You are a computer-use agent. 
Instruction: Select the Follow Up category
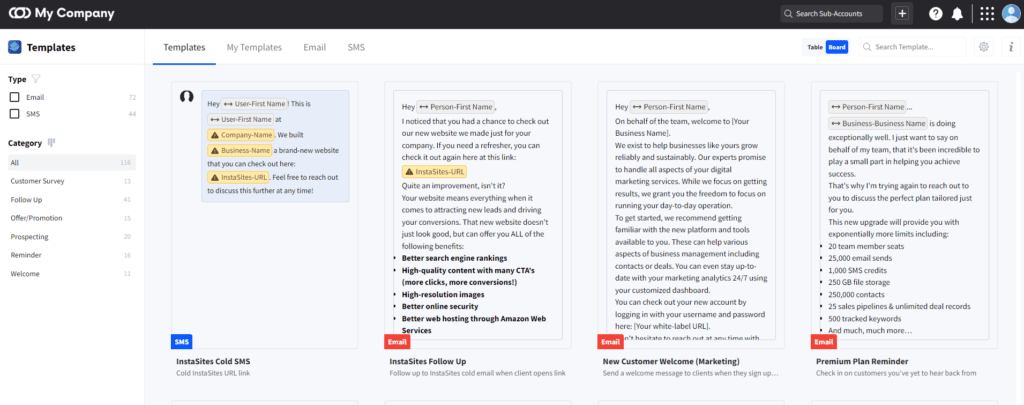pyautogui.click(x=72, y=200)
